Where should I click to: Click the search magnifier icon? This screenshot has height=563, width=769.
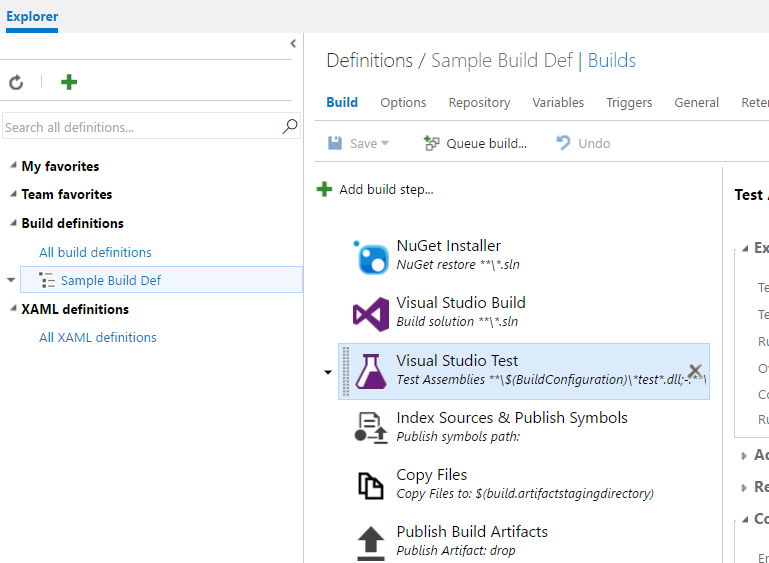[x=290, y=126]
